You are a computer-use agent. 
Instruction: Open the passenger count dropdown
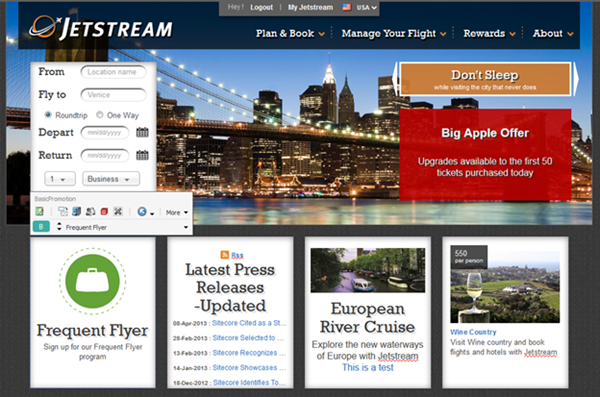(x=60, y=179)
